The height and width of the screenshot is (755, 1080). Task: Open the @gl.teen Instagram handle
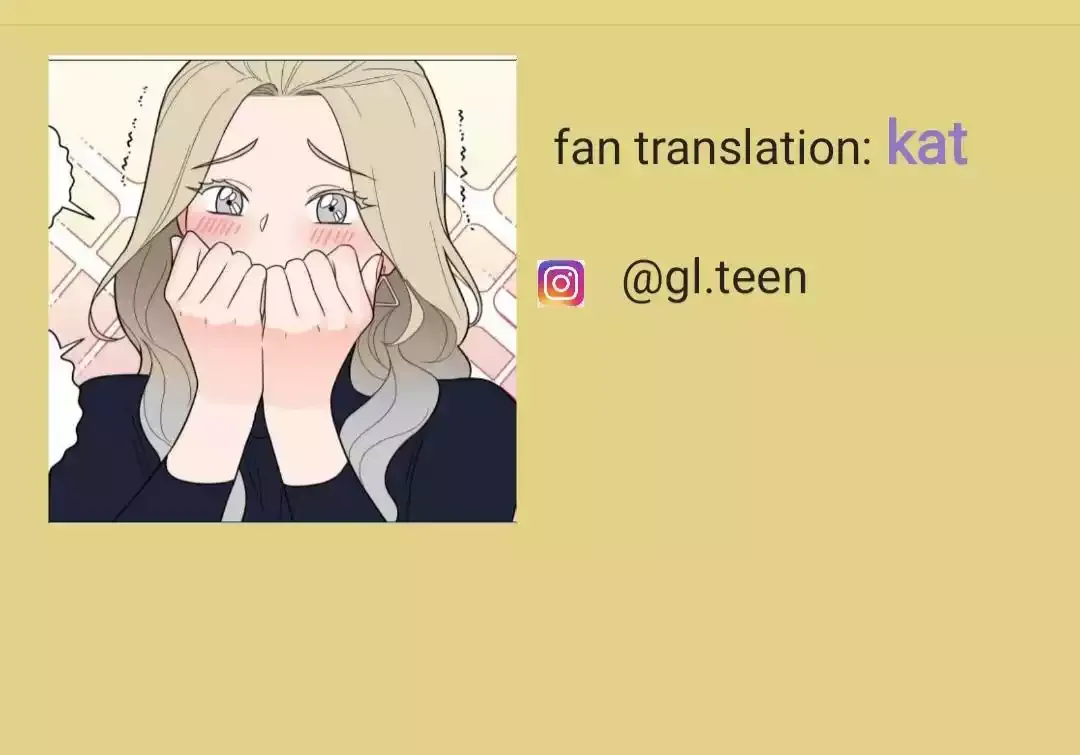pyautogui.click(x=714, y=279)
